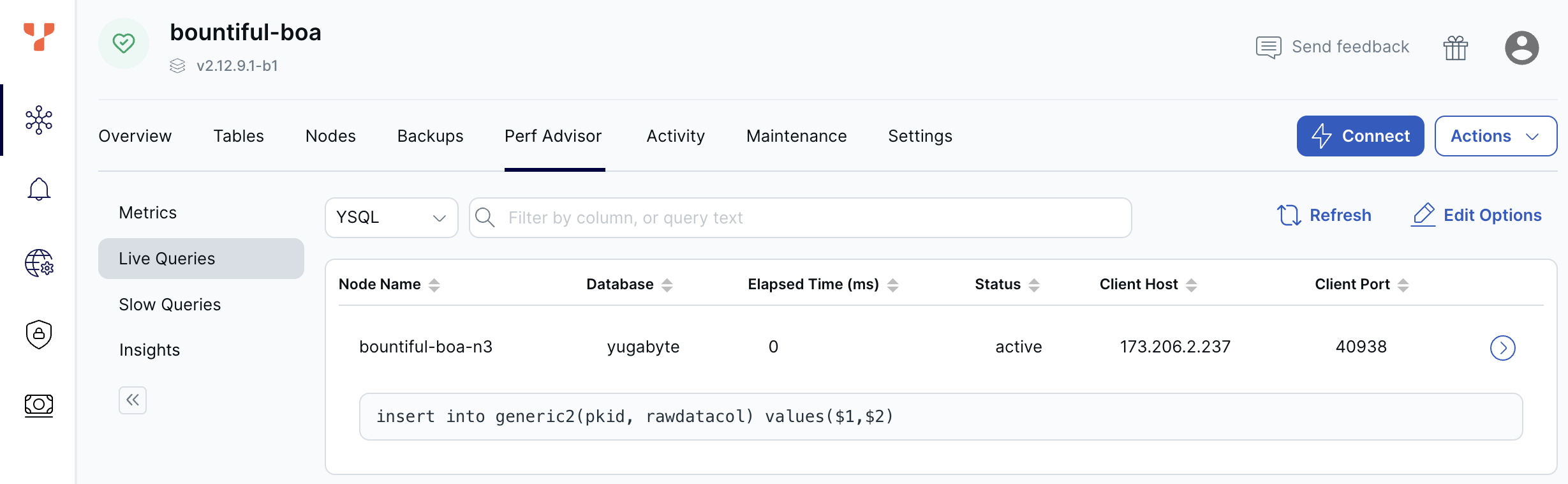Open the alerts bell icon
Image resolution: width=1568 pixels, height=484 pixels.
[x=39, y=190]
